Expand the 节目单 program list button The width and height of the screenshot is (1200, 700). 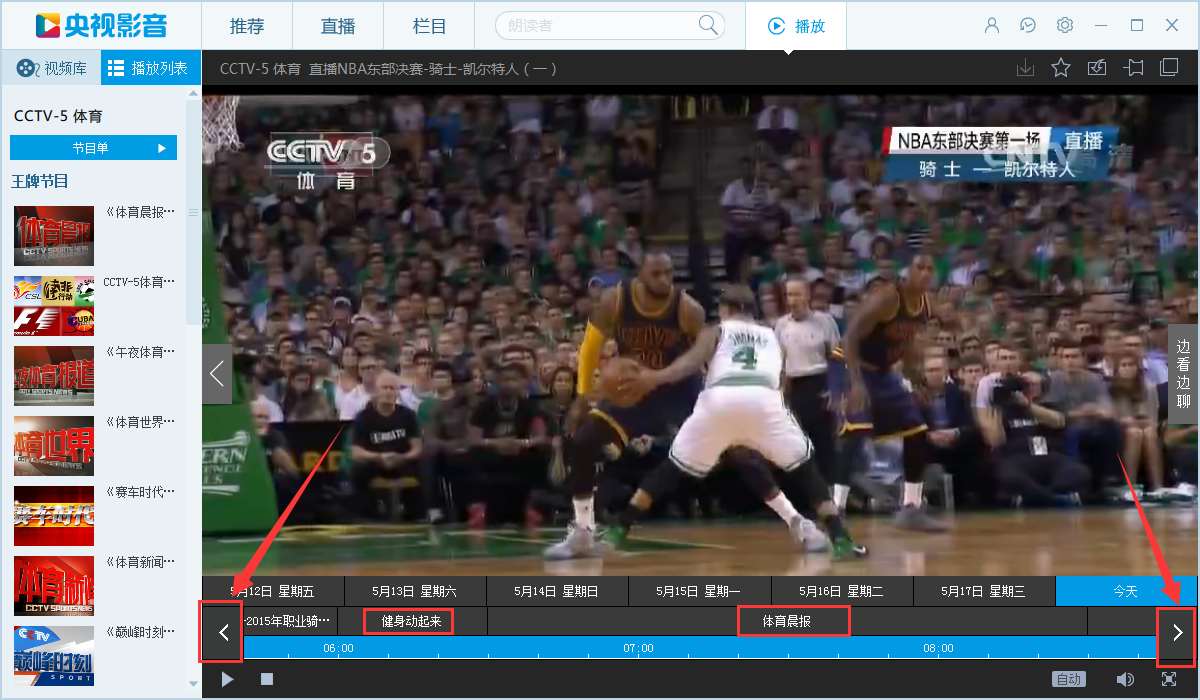point(93,148)
